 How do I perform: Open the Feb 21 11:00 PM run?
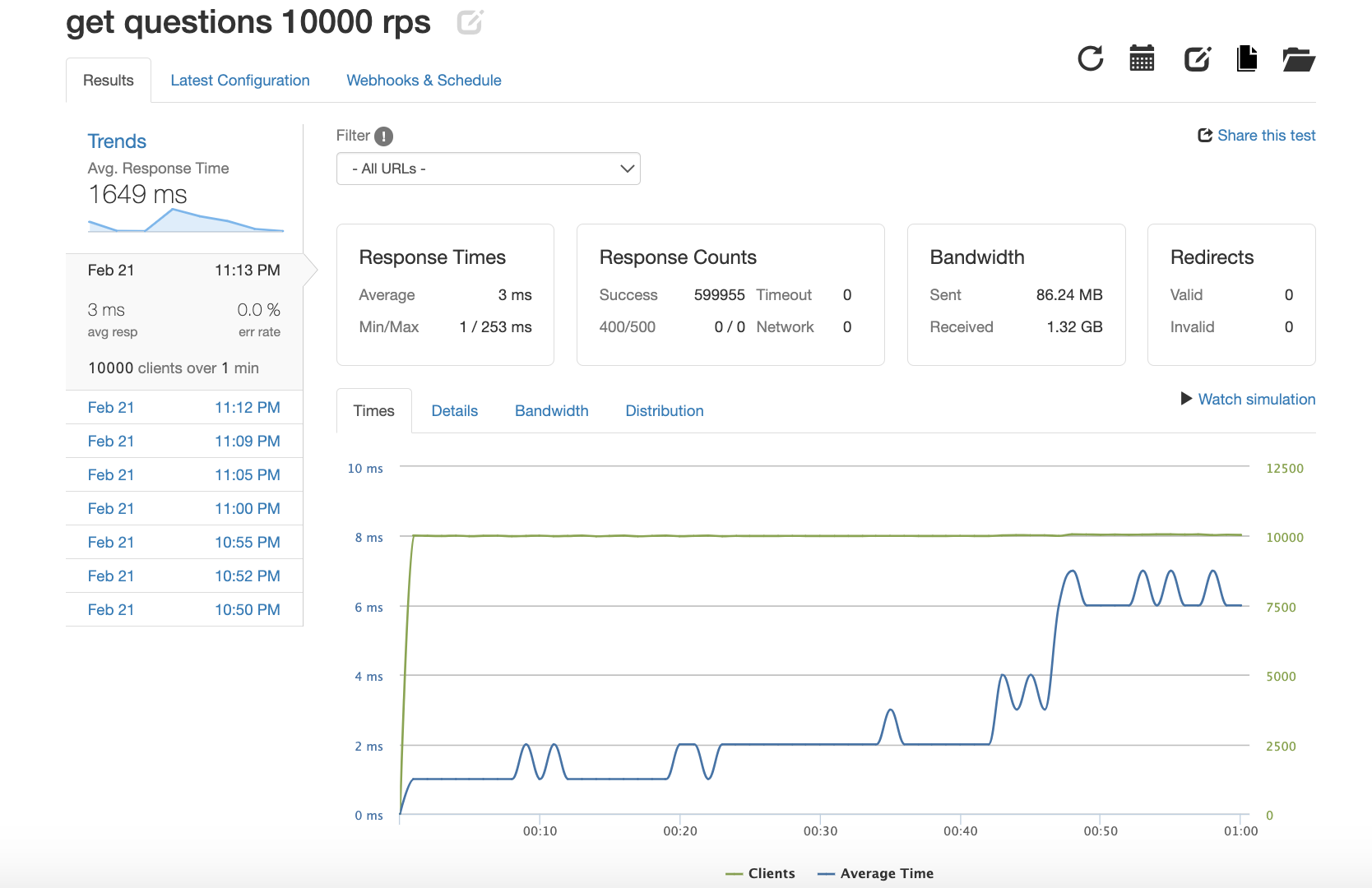coord(184,509)
